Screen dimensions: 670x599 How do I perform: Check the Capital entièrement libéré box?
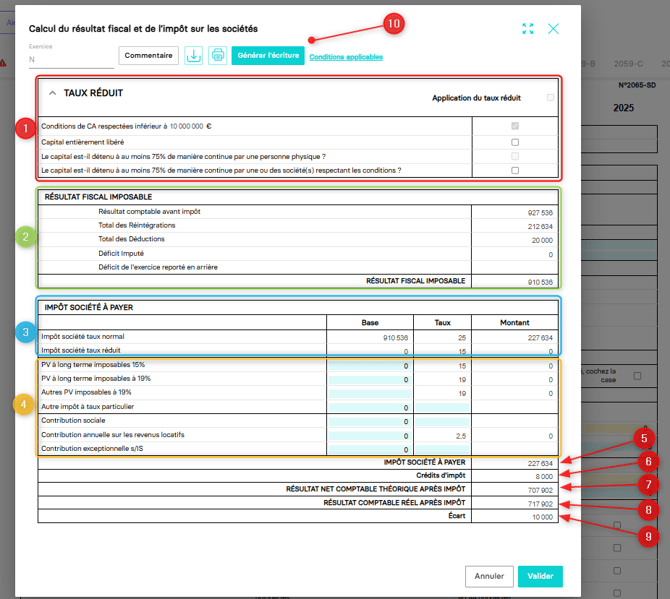tap(515, 142)
